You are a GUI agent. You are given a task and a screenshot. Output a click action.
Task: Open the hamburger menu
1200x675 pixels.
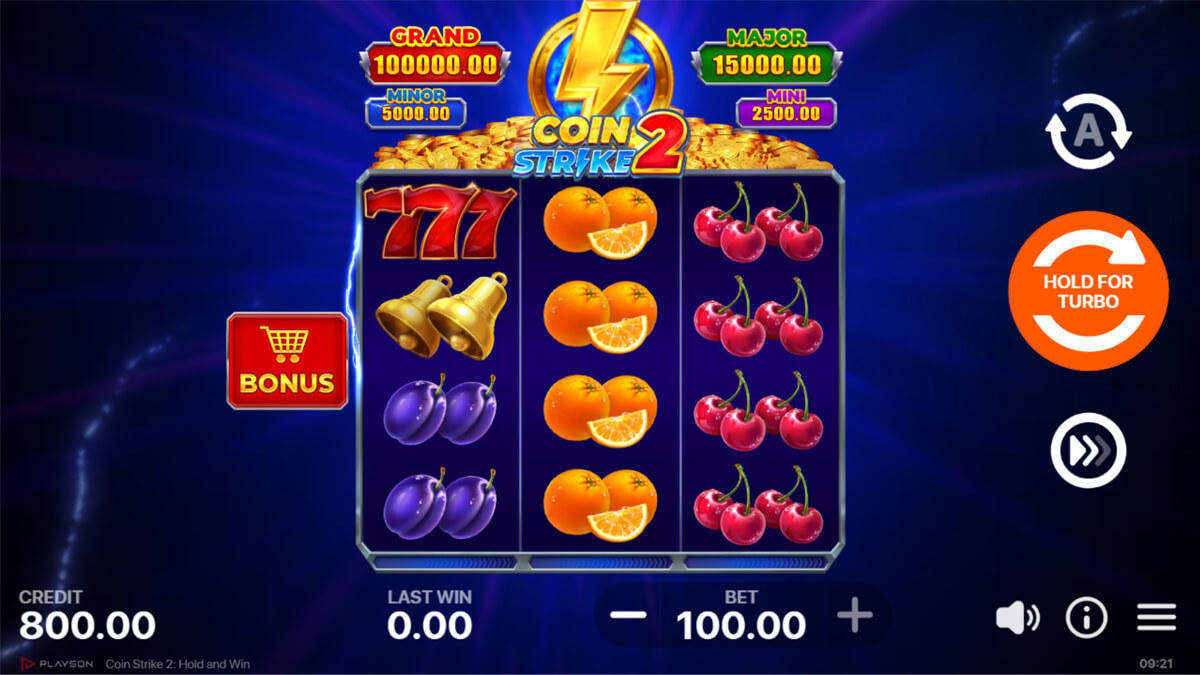pos(1156,619)
